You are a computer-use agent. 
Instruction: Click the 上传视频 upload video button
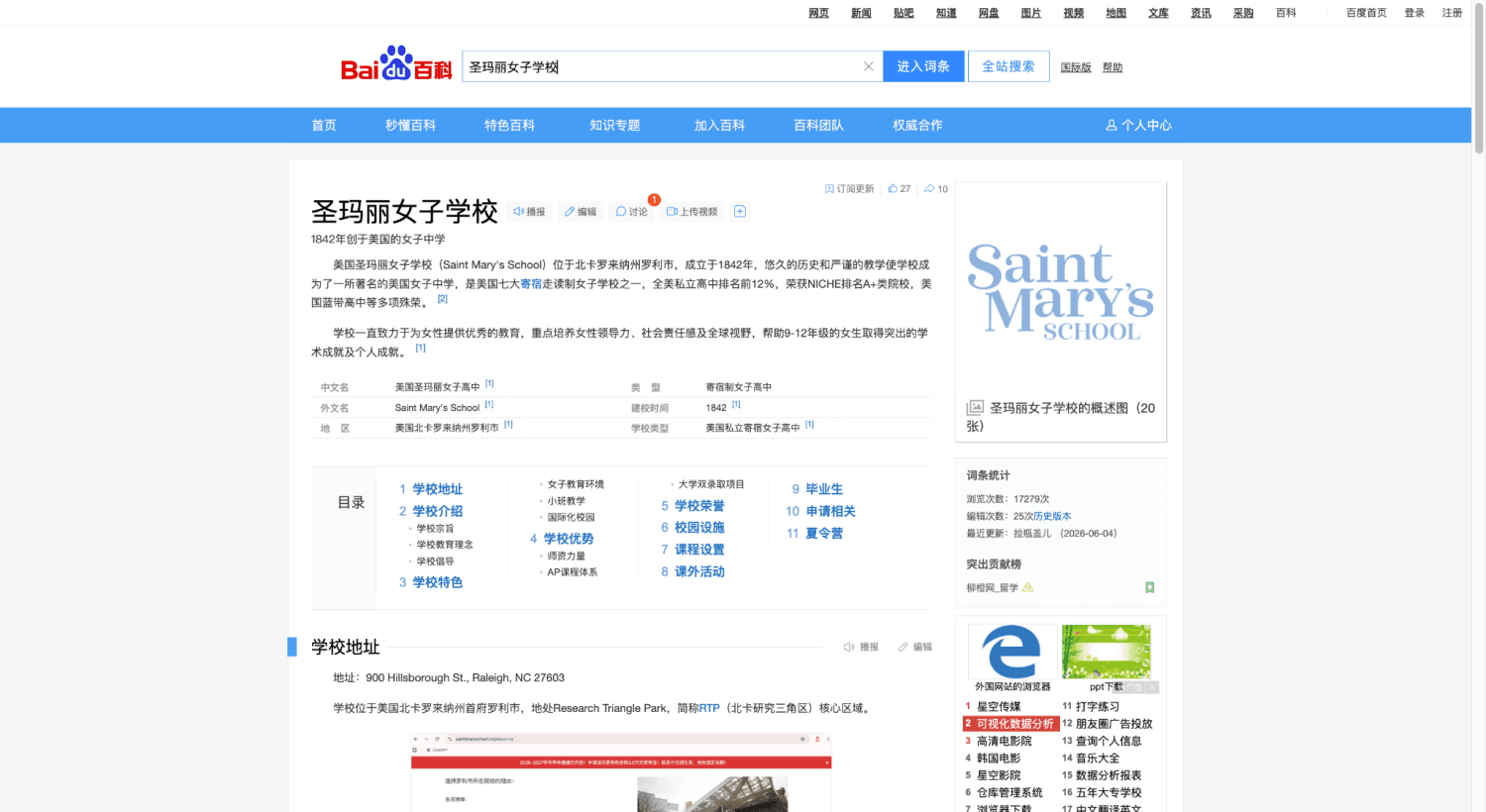click(692, 212)
